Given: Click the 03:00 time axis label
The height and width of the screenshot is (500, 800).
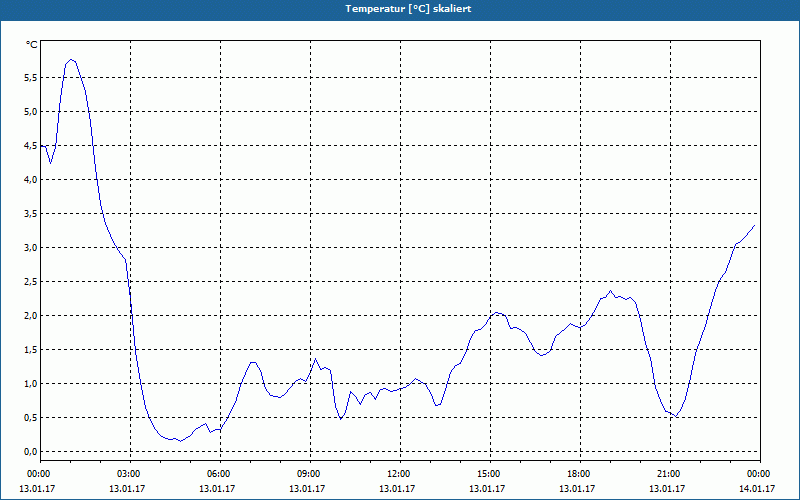Looking at the screenshot, I should [x=128, y=474].
